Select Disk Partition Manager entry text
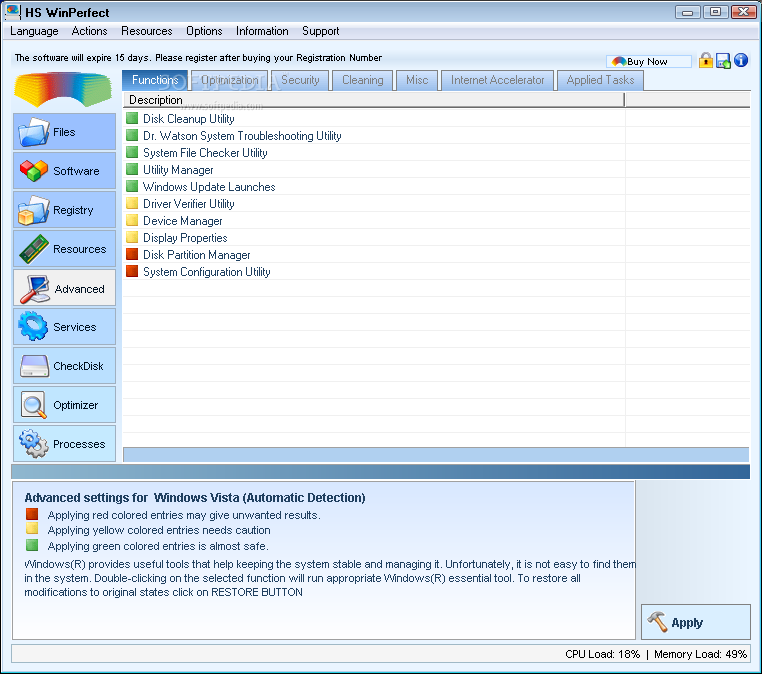Screen dimensions: 762x674 (x=196, y=255)
